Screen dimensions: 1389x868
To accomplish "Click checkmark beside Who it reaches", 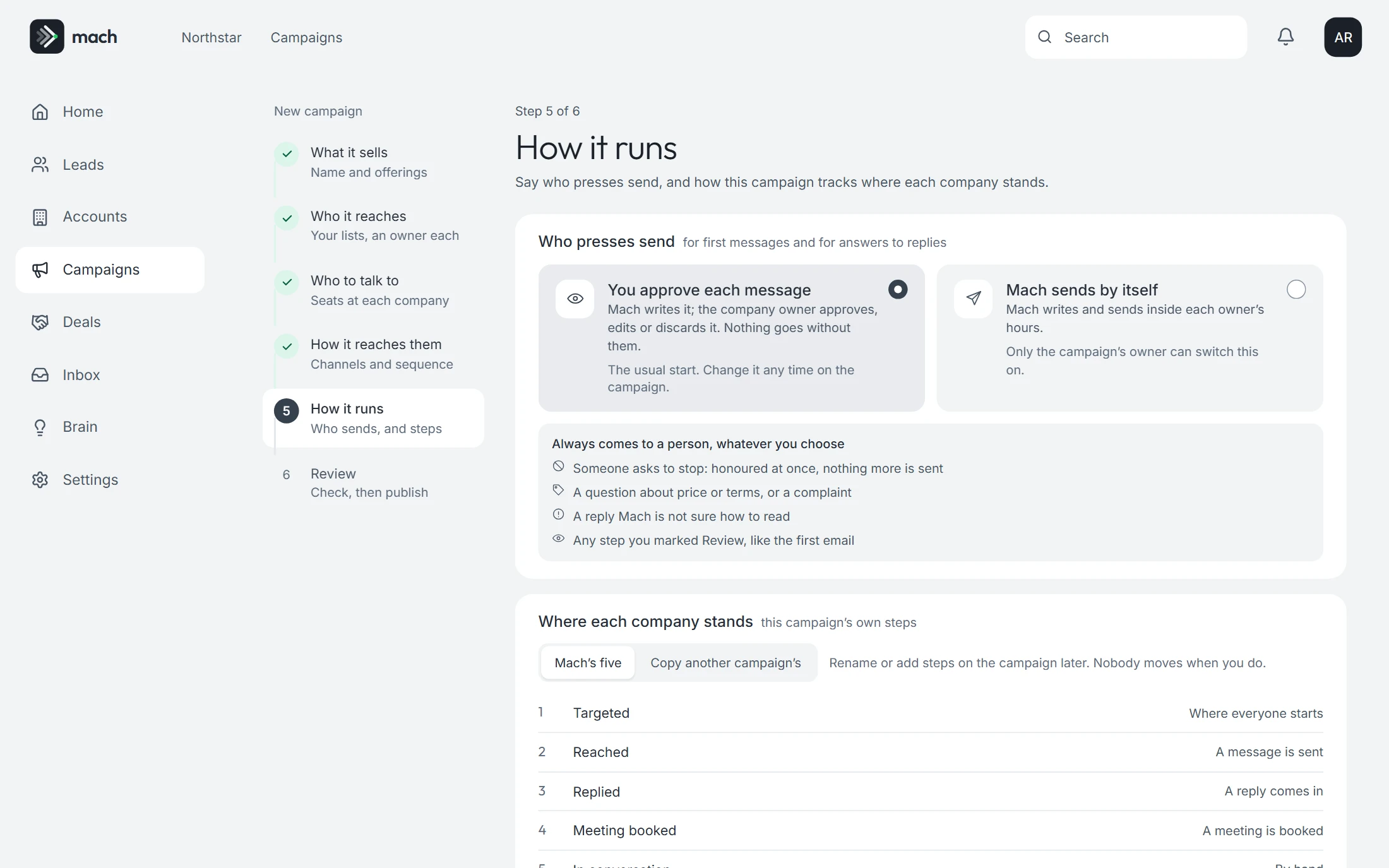I will tap(287, 218).
